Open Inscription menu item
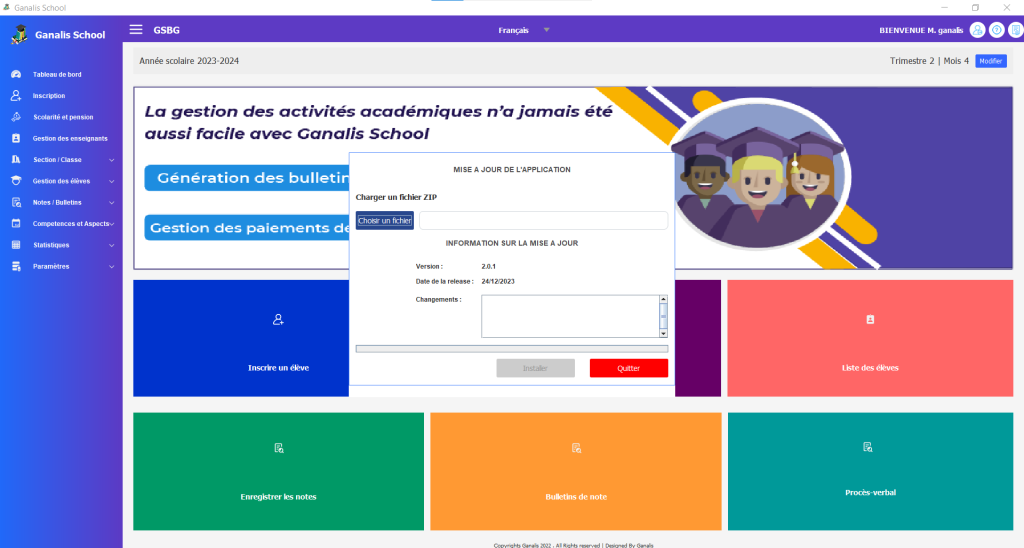Viewport: 1024px width, 548px height. (49, 95)
